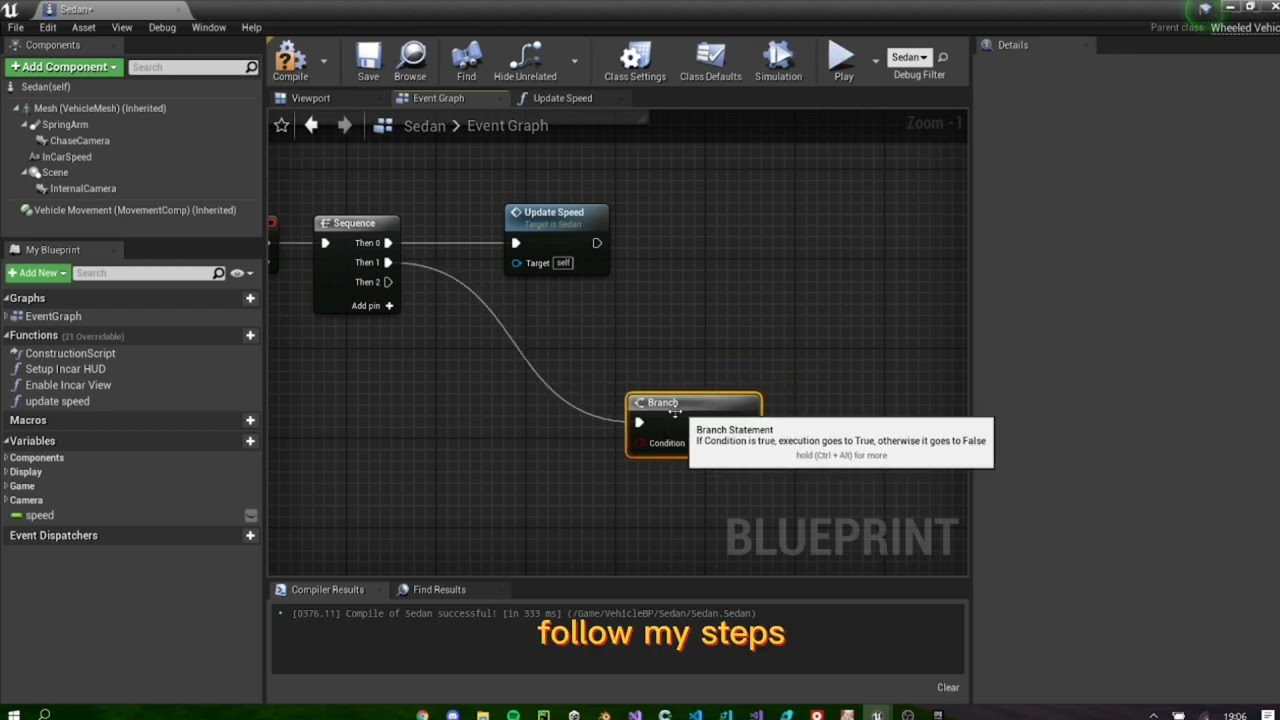Open the Debug menu

click(x=162, y=28)
